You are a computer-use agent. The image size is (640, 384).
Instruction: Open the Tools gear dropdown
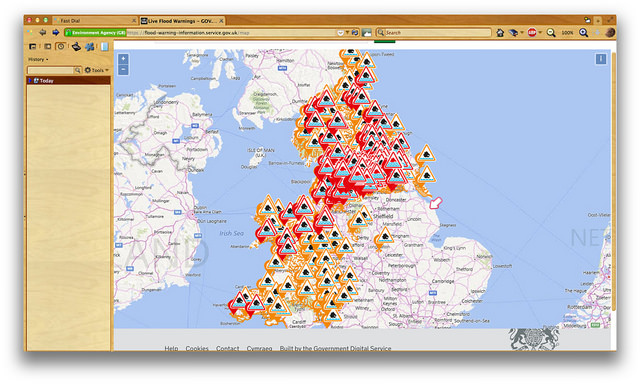pos(96,70)
